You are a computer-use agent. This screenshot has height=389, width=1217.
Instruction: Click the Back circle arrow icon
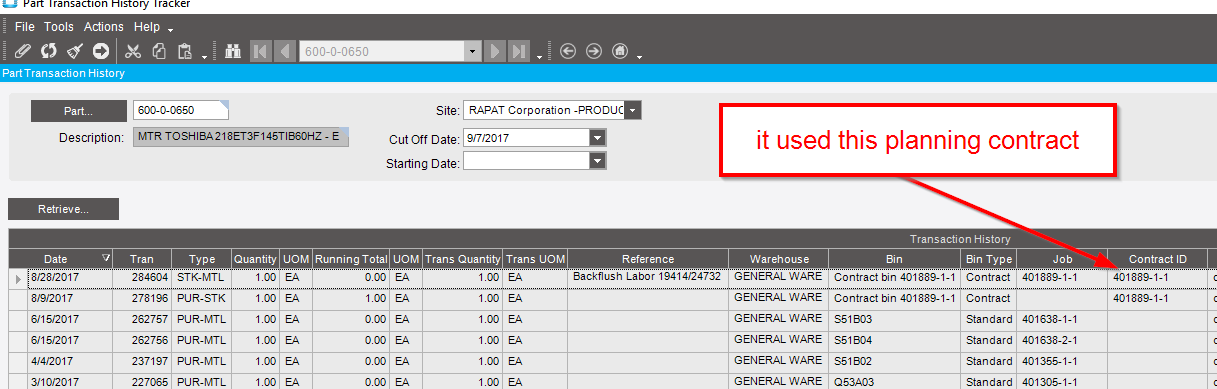pyautogui.click(x=568, y=51)
